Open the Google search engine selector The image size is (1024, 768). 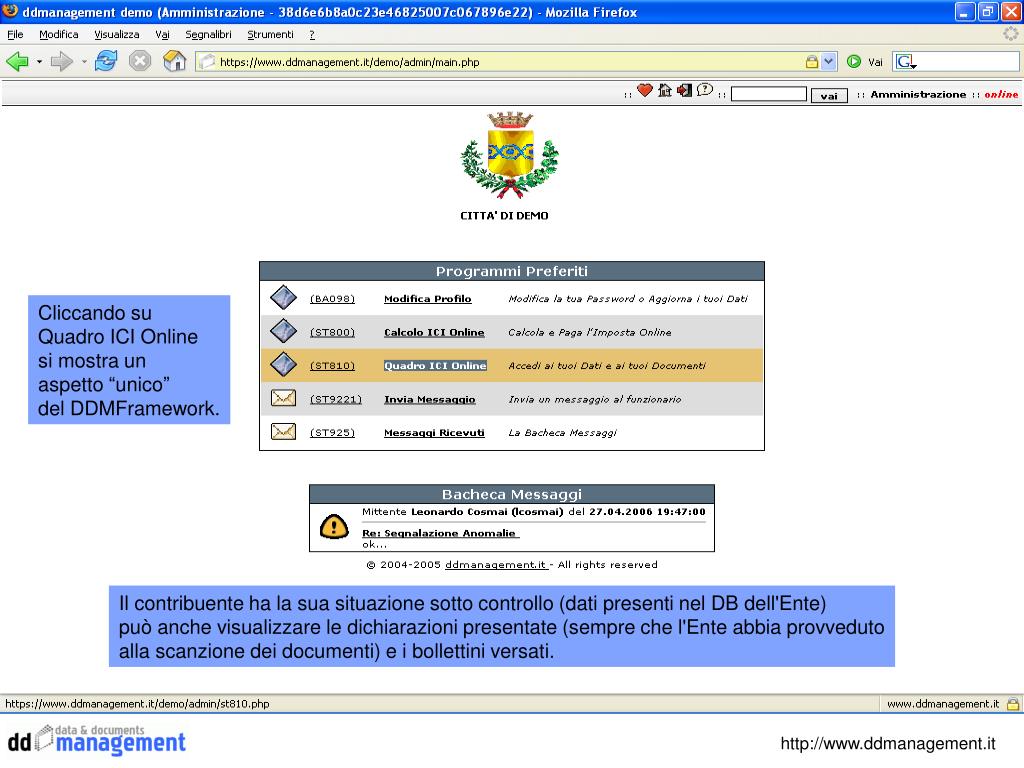(x=906, y=62)
